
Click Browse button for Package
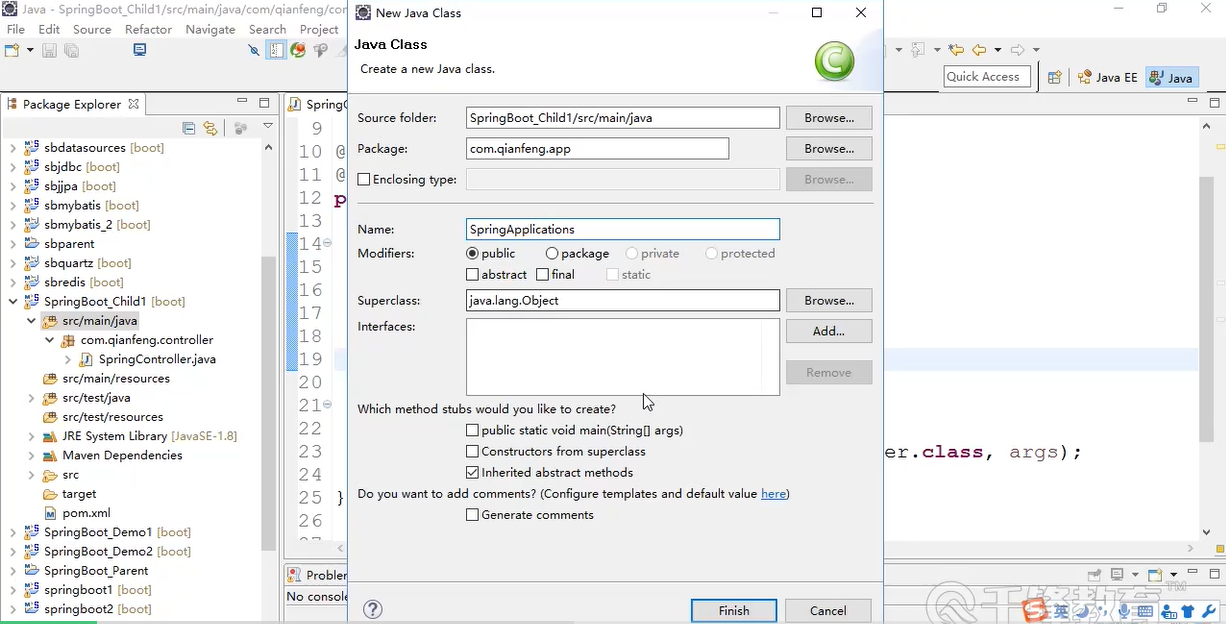pyautogui.click(x=829, y=149)
